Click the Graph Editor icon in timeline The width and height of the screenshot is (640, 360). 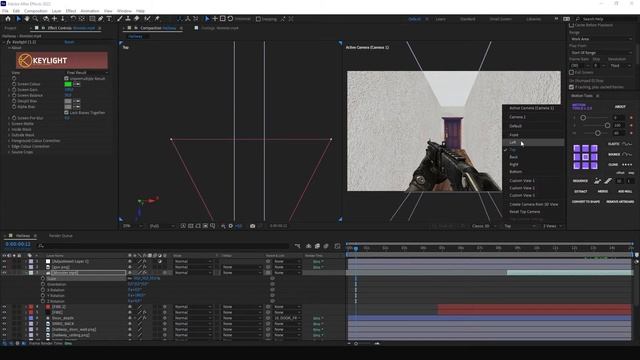click(x=337, y=246)
